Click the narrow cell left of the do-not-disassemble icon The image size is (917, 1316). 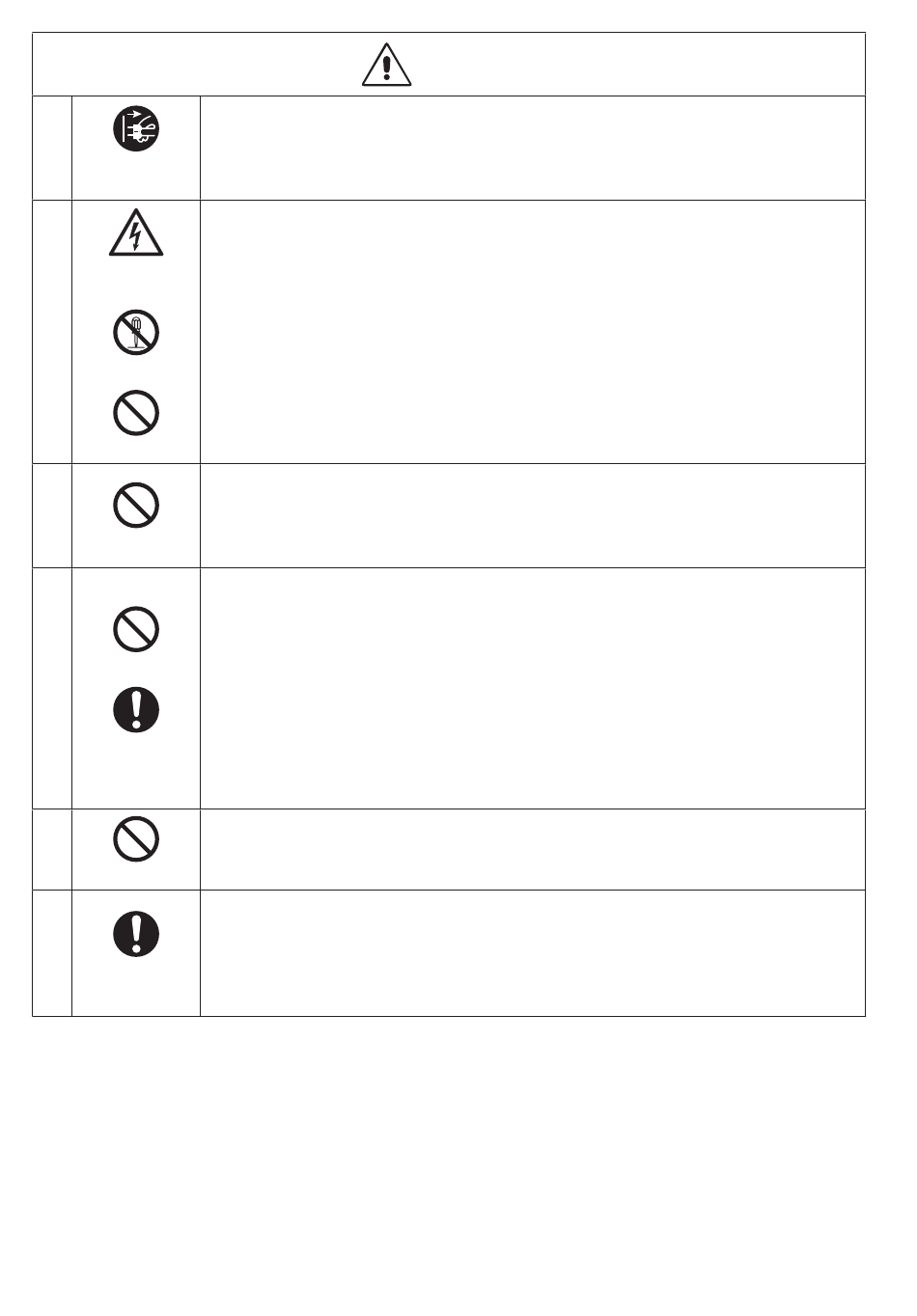point(52,332)
